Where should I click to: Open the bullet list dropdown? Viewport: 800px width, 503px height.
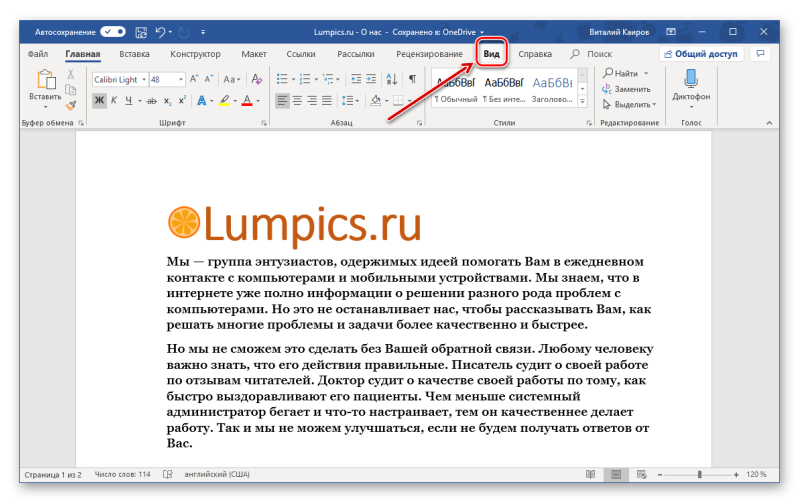click(293, 79)
